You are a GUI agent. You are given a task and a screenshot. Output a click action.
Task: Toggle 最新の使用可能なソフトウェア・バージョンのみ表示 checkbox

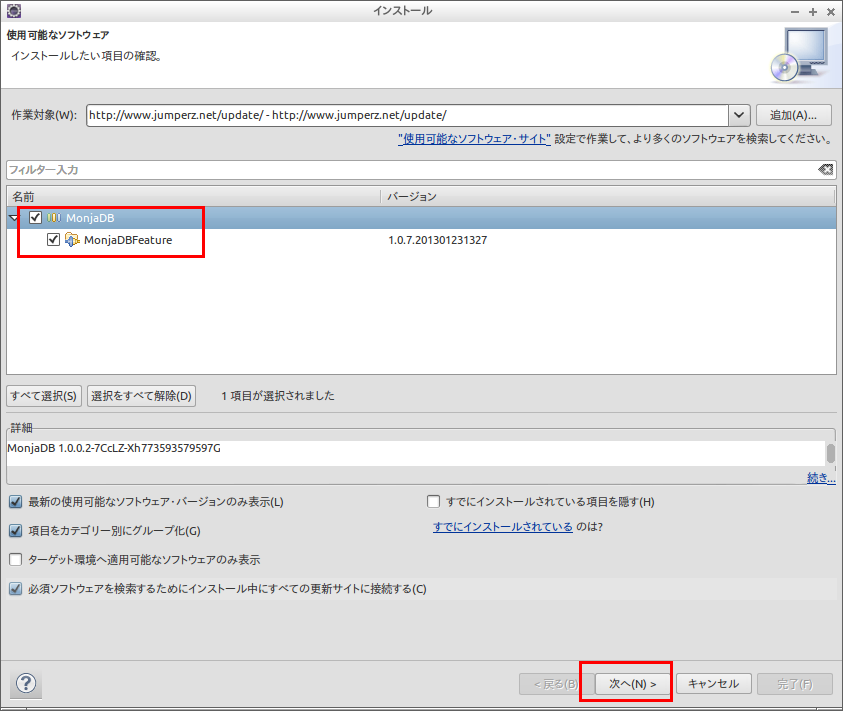pyautogui.click(x=16, y=502)
